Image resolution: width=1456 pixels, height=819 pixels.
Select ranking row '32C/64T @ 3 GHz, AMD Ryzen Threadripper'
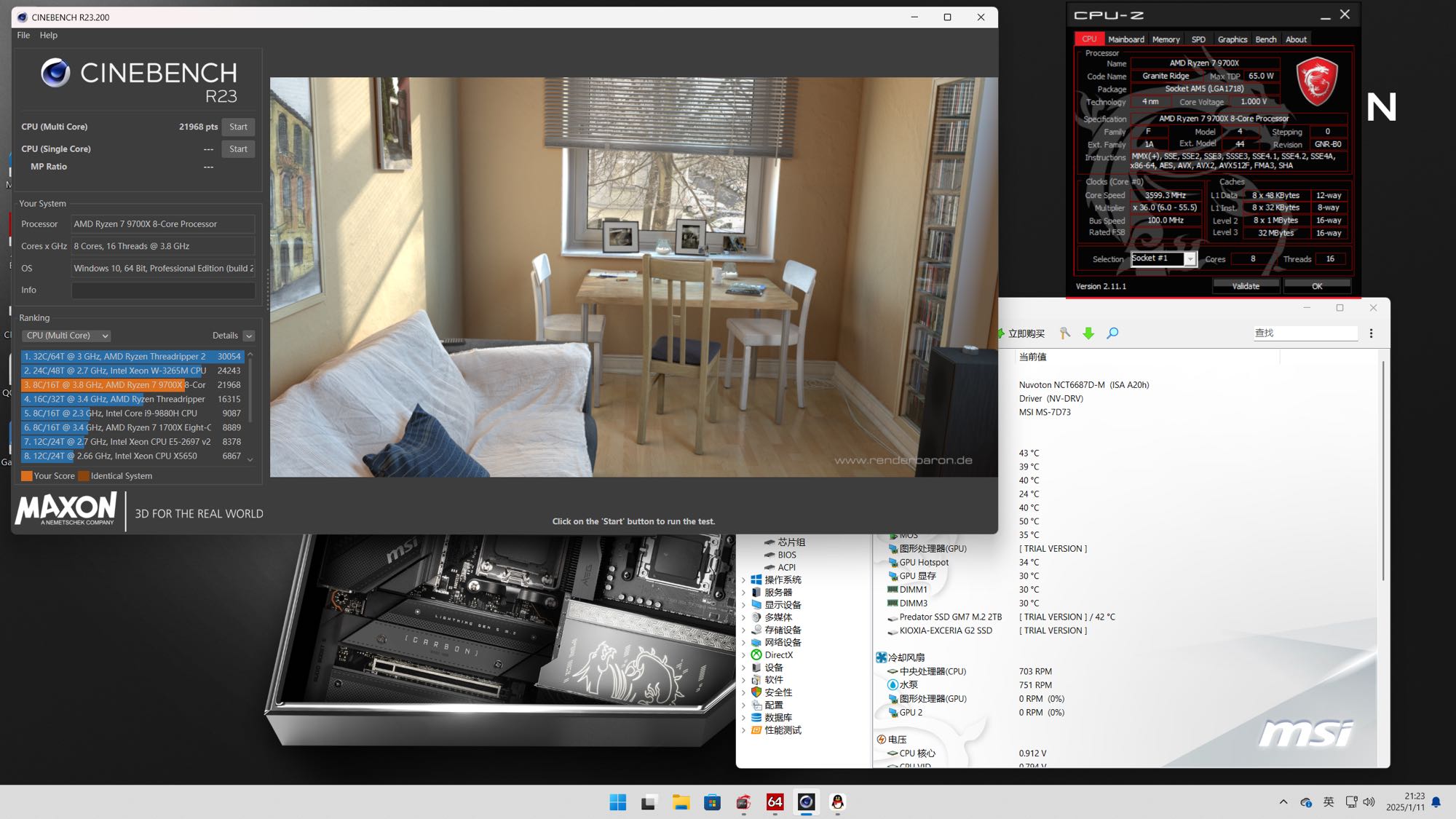[132, 357]
